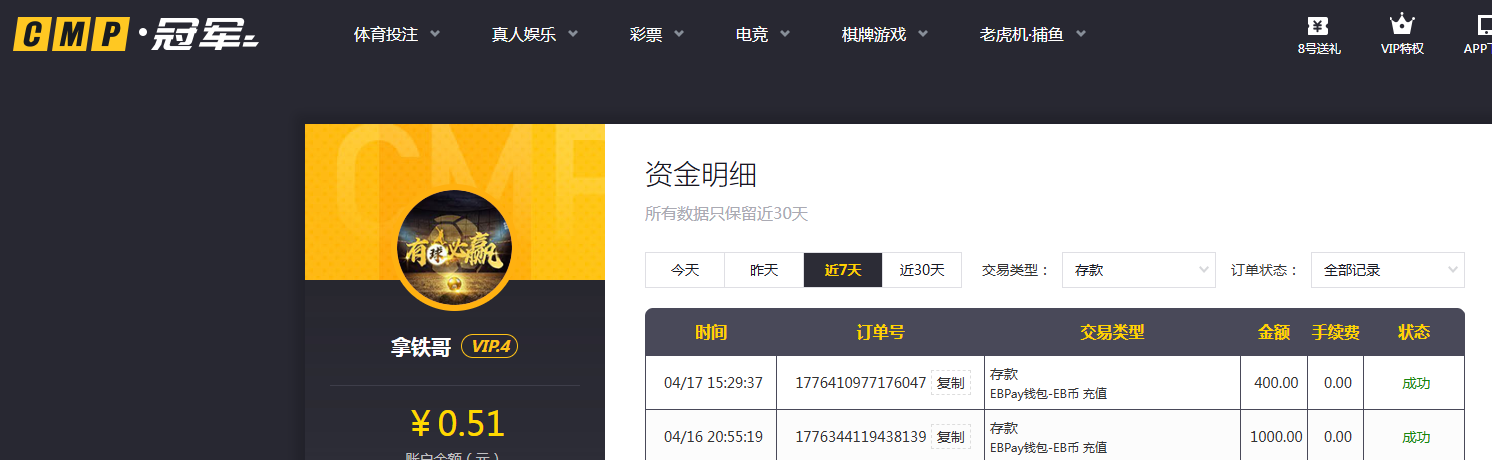Click the VIP.4 badge
Image resolution: width=1492 pixels, height=460 pixels.
tap(490, 346)
